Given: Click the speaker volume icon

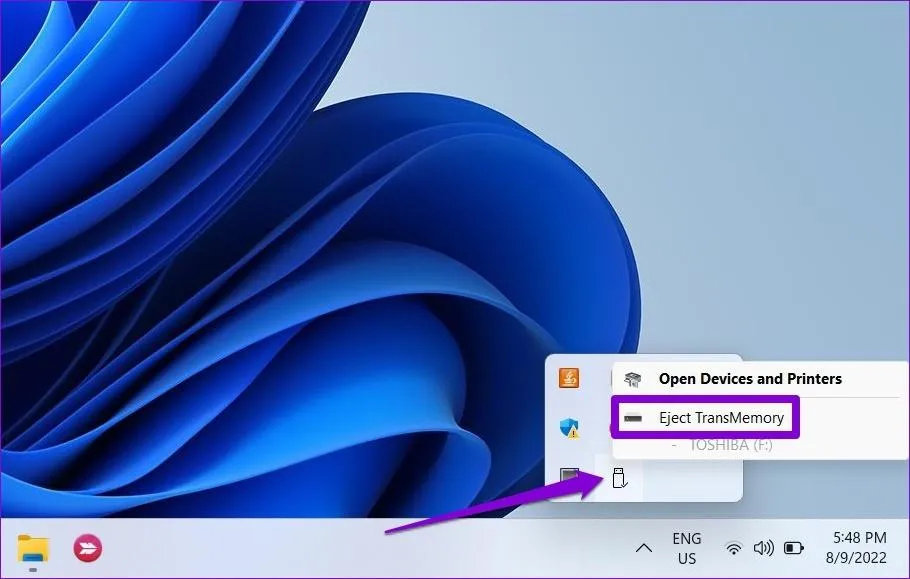Looking at the screenshot, I should click(x=763, y=548).
